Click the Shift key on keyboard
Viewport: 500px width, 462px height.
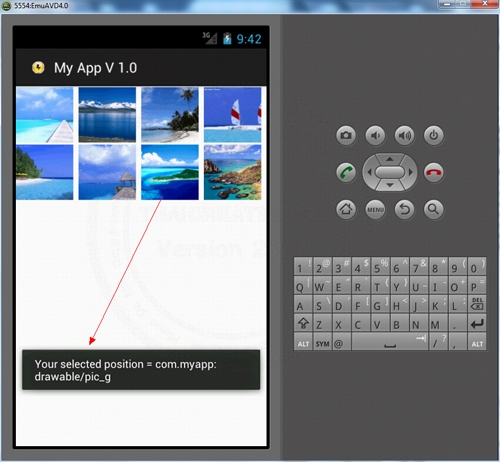(303, 323)
